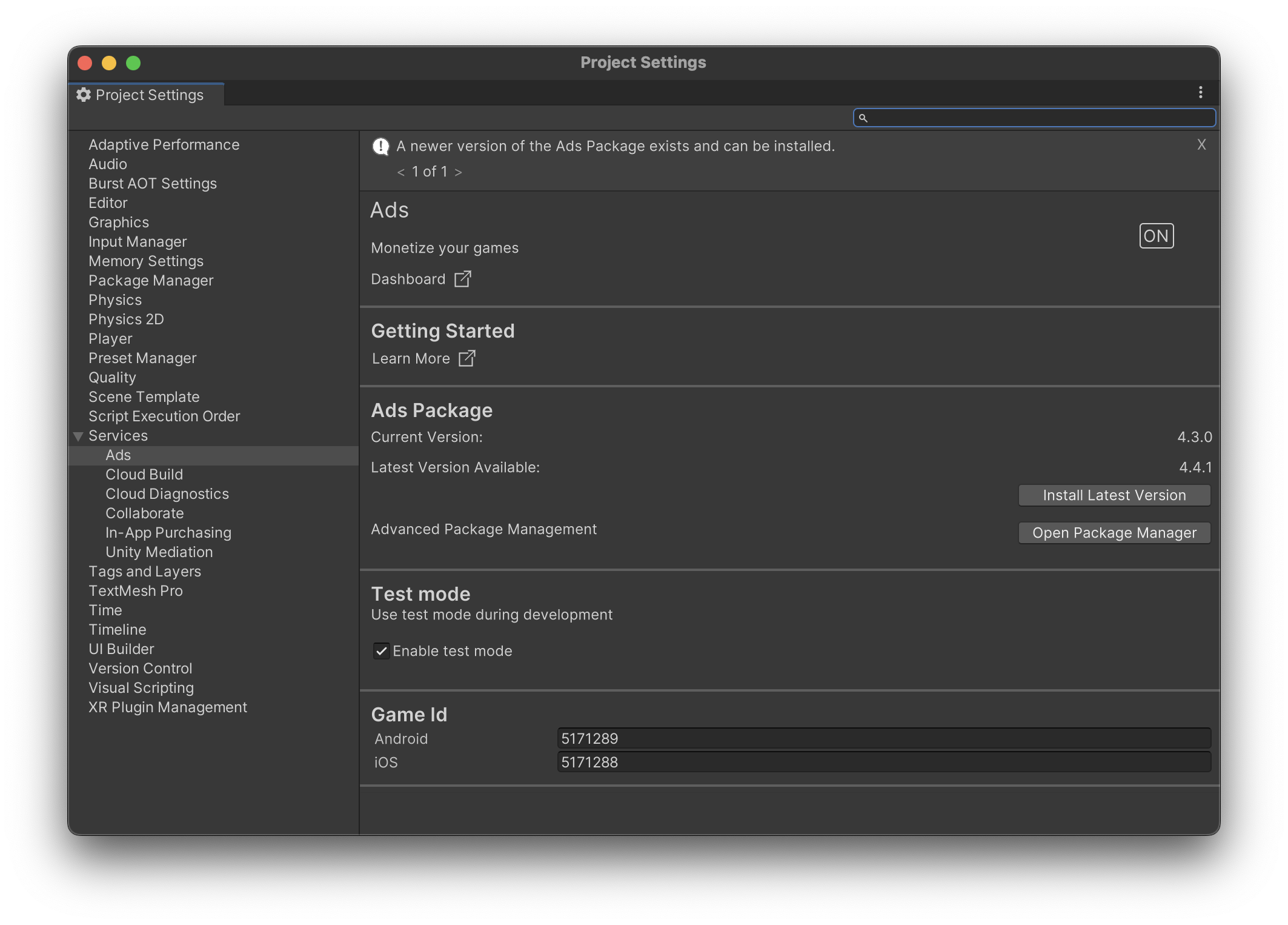Toggle the Ads service ON switch
1288x925 pixels.
click(x=1156, y=236)
